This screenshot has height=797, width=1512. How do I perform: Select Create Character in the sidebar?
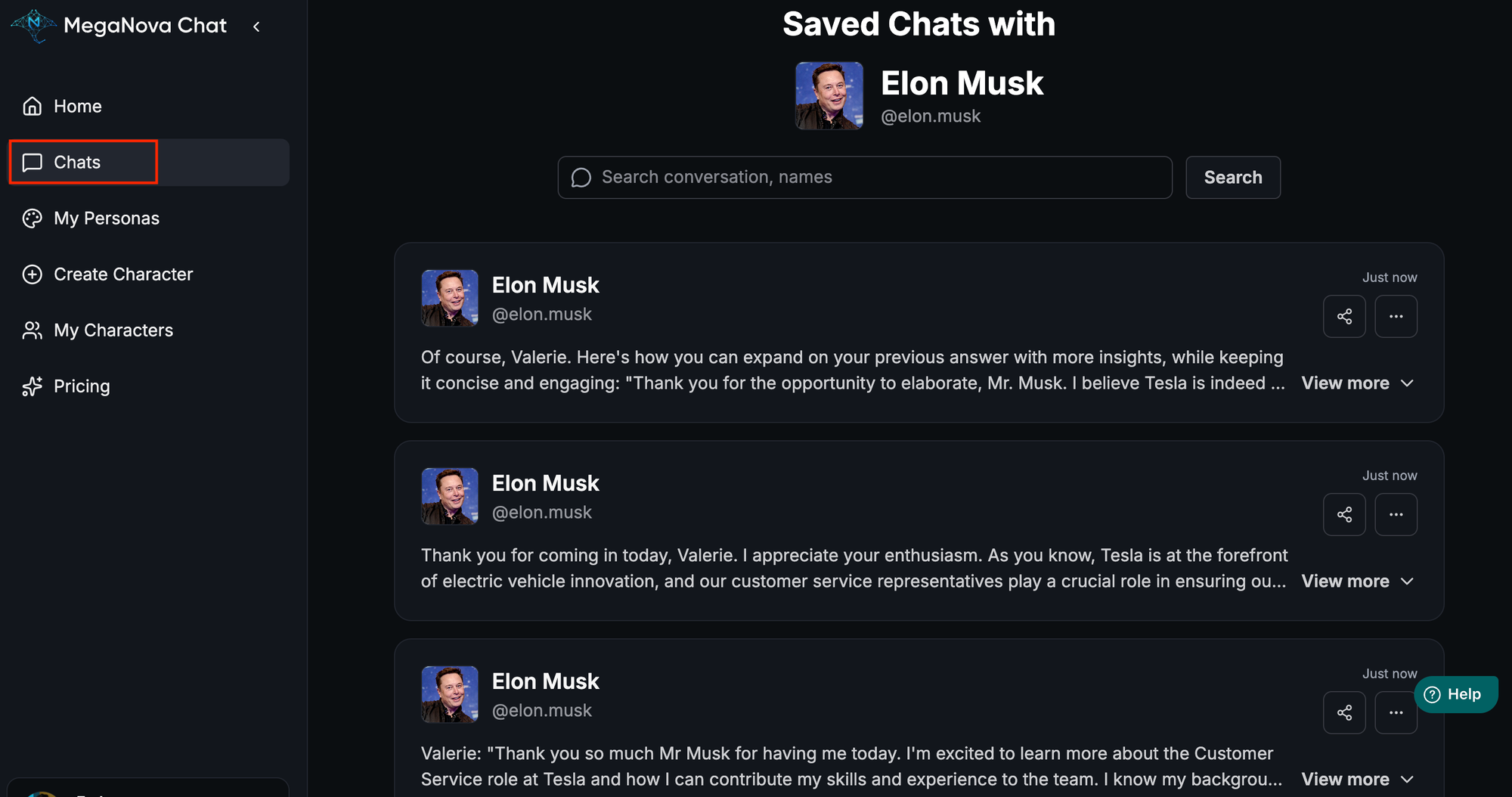(x=122, y=274)
